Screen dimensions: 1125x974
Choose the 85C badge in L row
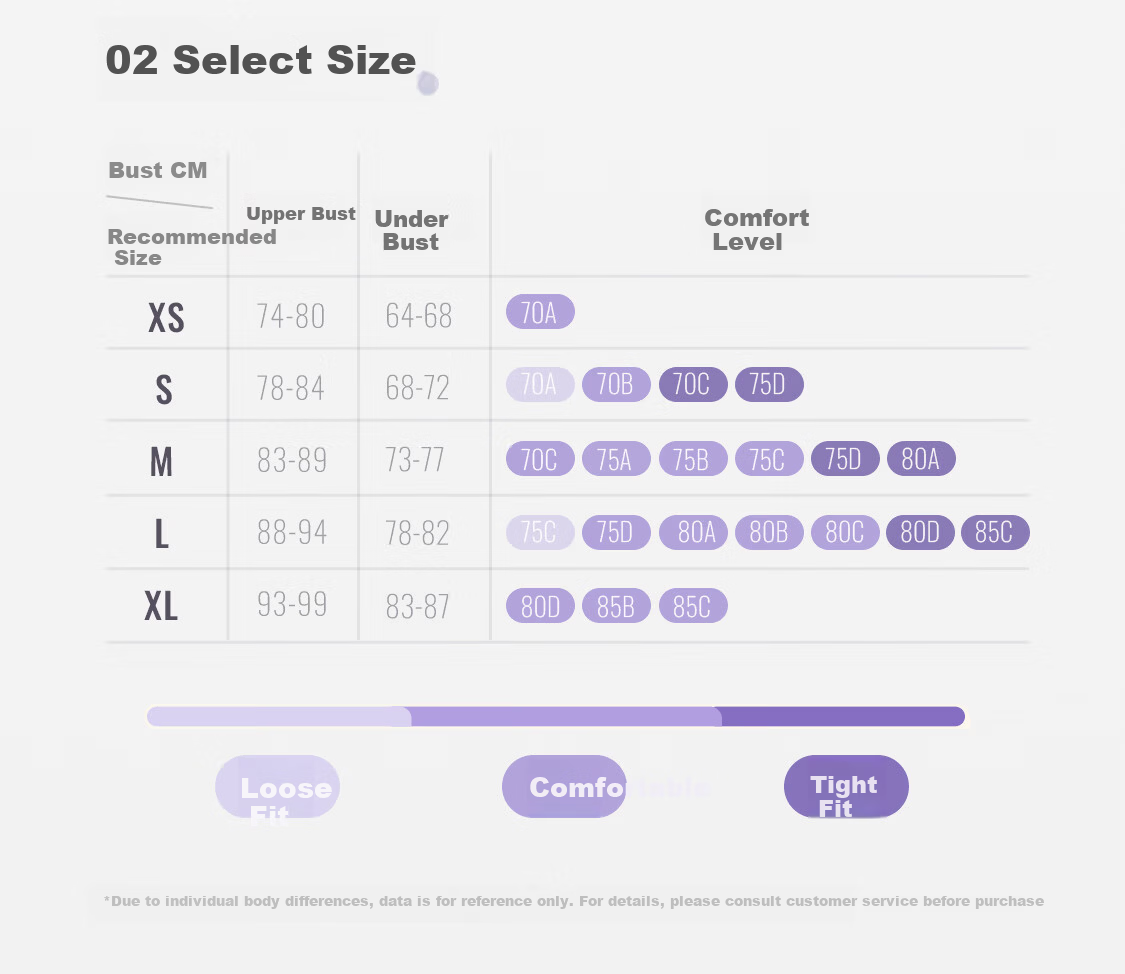(995, 532)
